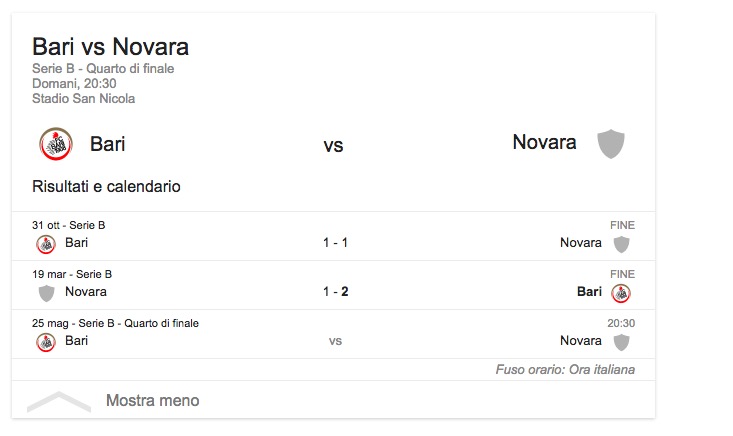
Task: Click Bari crest in 19 mar match
Action: coord(621,292)
